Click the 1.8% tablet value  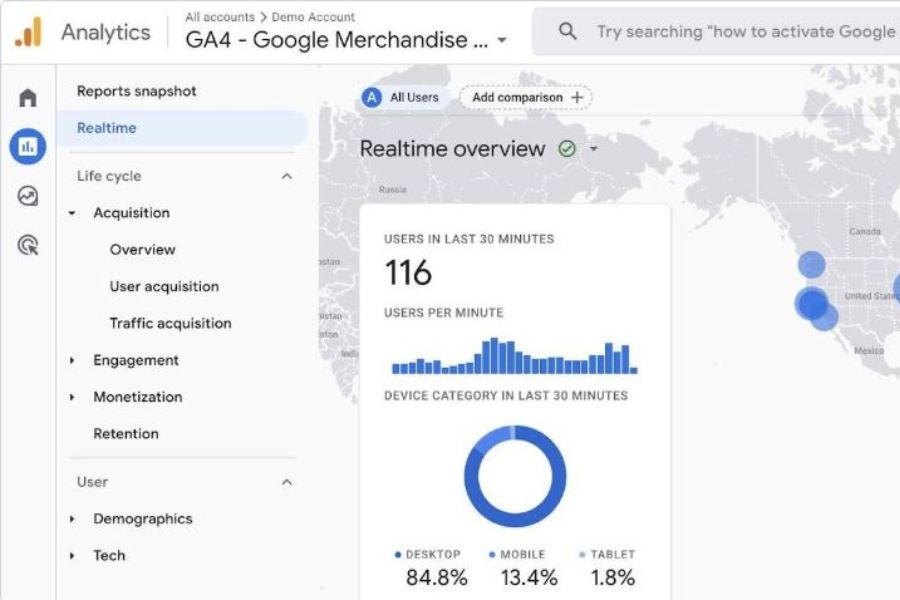(613, 578)
